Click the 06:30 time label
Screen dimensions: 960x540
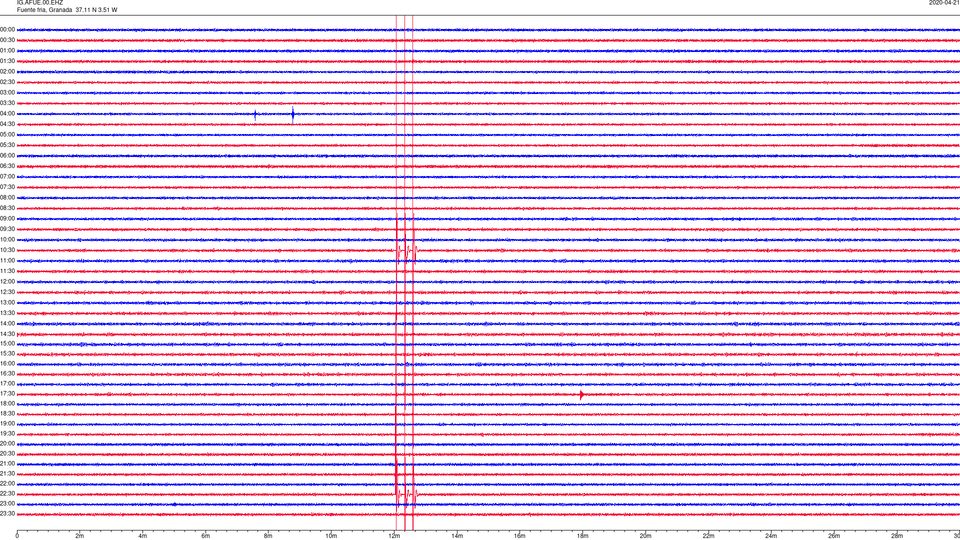pos(7,166)
